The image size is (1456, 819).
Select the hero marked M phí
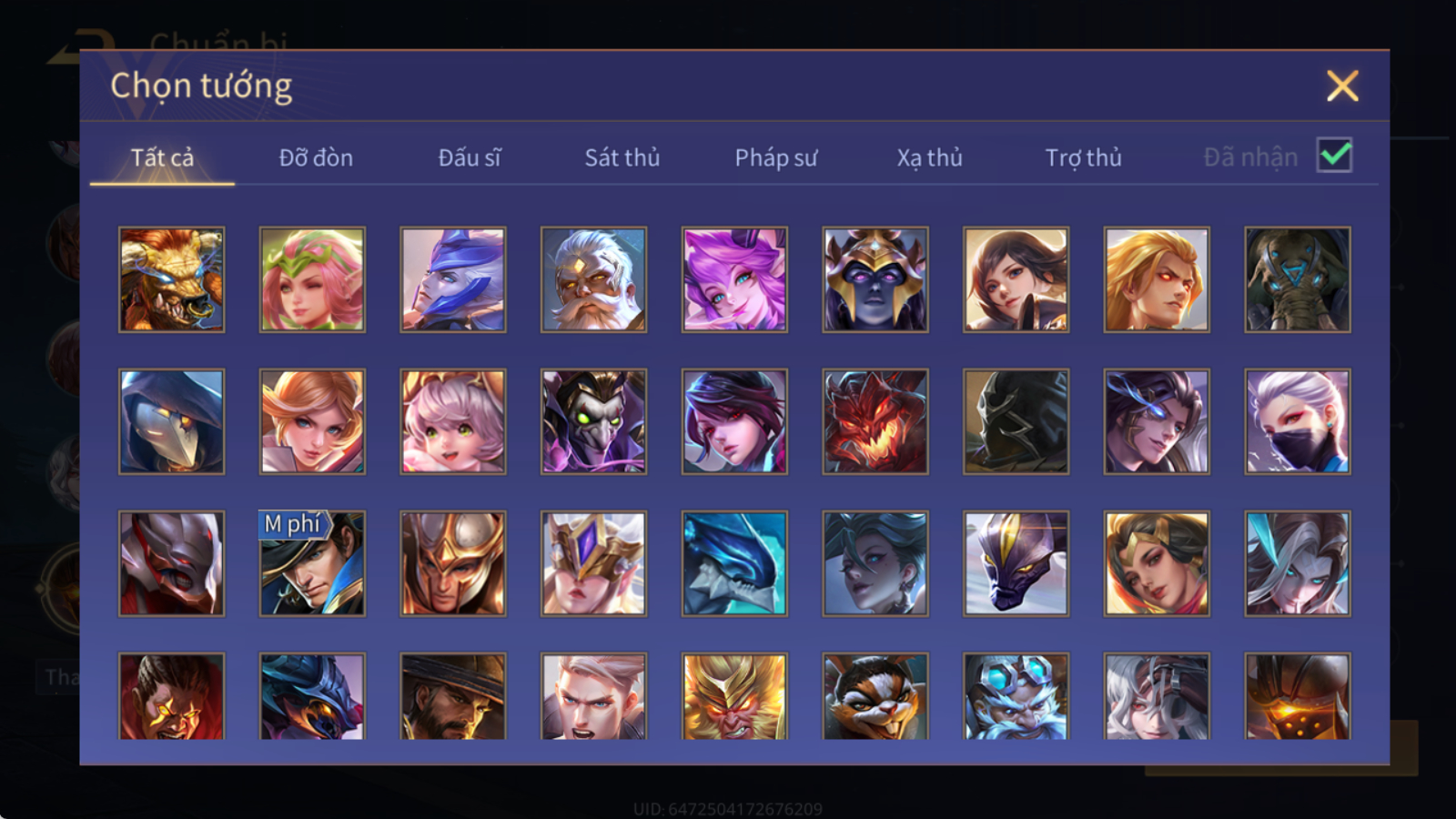click(x=312, y=563)
